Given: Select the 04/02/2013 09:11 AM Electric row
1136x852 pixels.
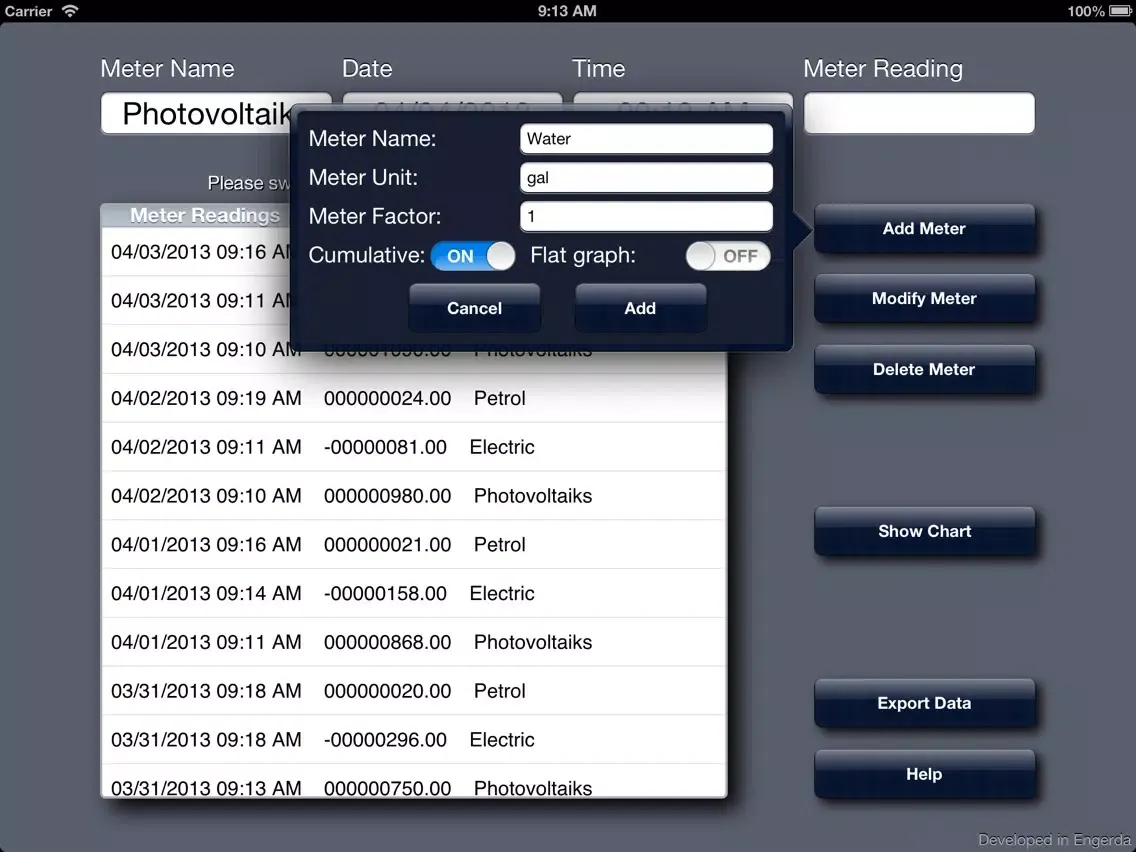Looking at the screenshot, I should coord(414,447).
